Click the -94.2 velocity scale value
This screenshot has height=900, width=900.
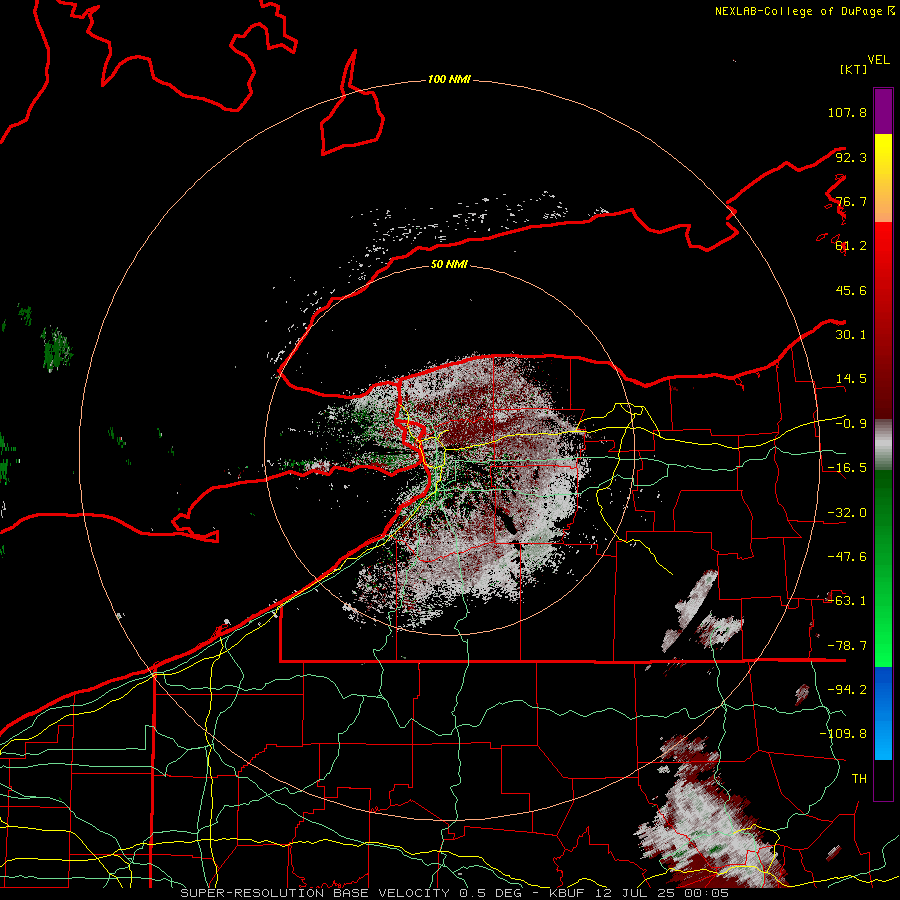847,690
